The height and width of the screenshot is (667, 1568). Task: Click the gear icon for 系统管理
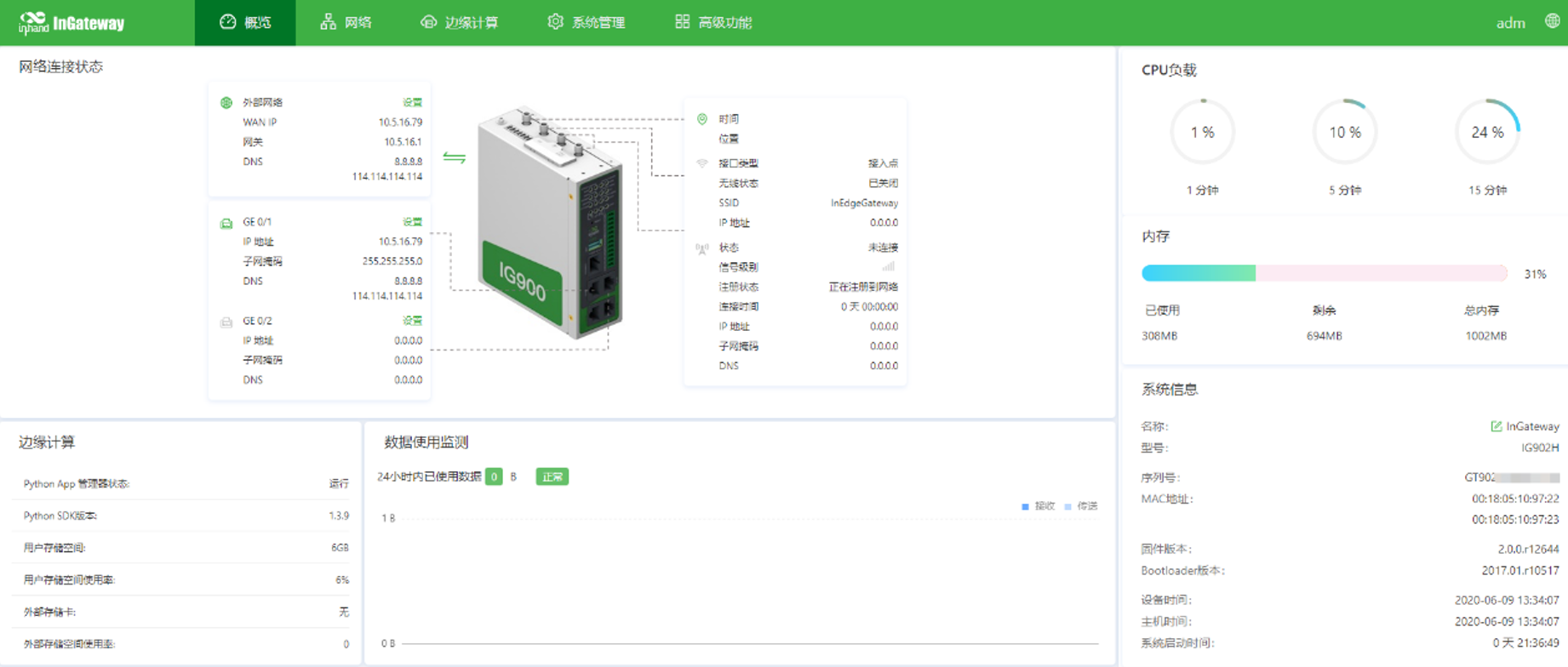(555, 22)
